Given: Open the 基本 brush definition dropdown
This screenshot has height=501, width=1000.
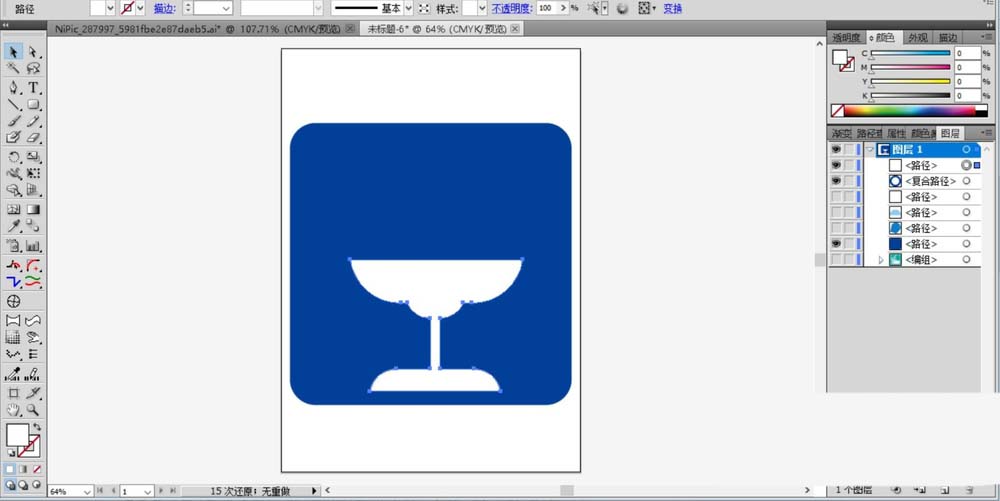Looking at the screenshot, I should click(x=409, y=8).
